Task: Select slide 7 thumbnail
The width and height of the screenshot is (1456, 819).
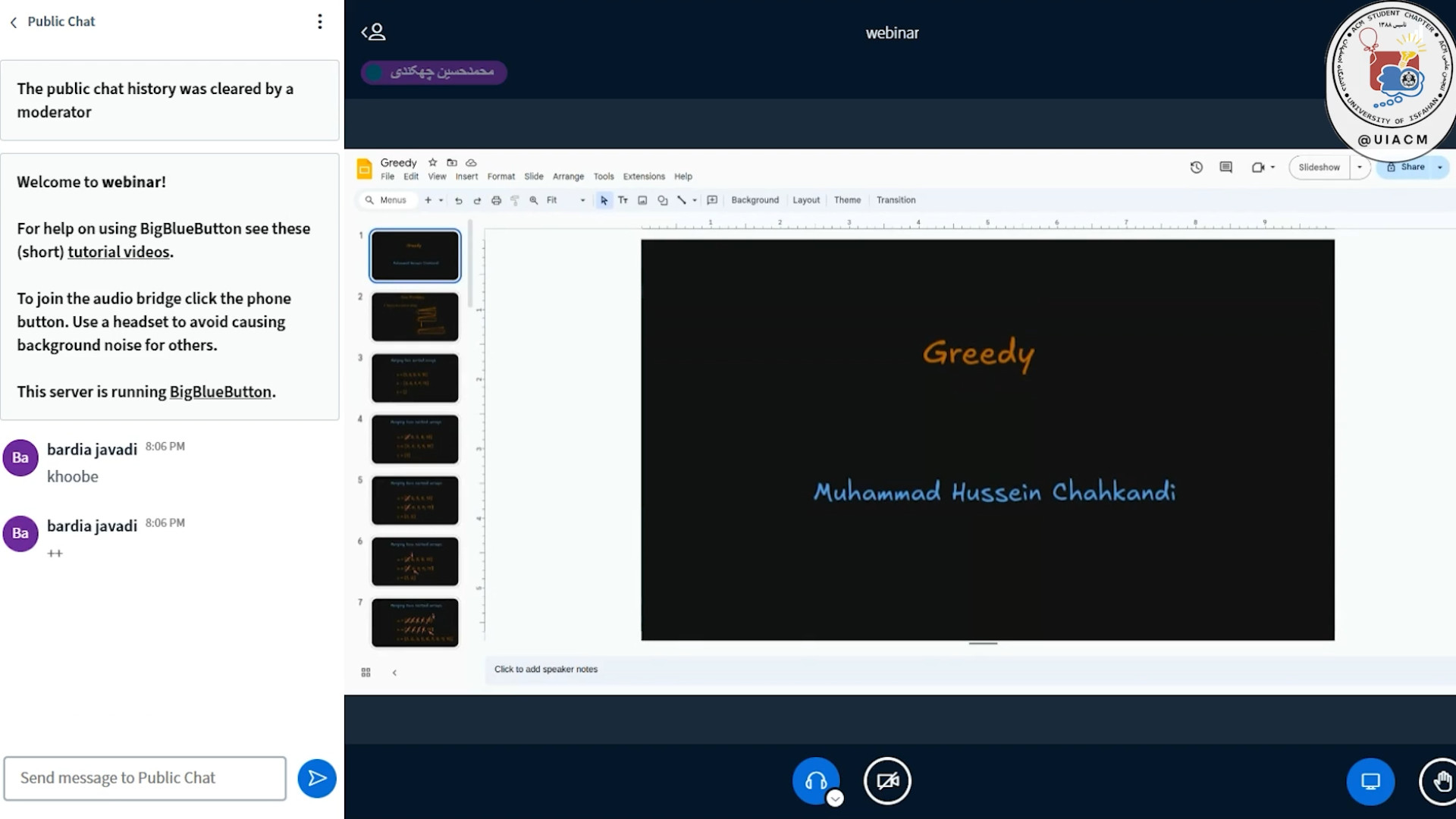Action: pos(415,623)
